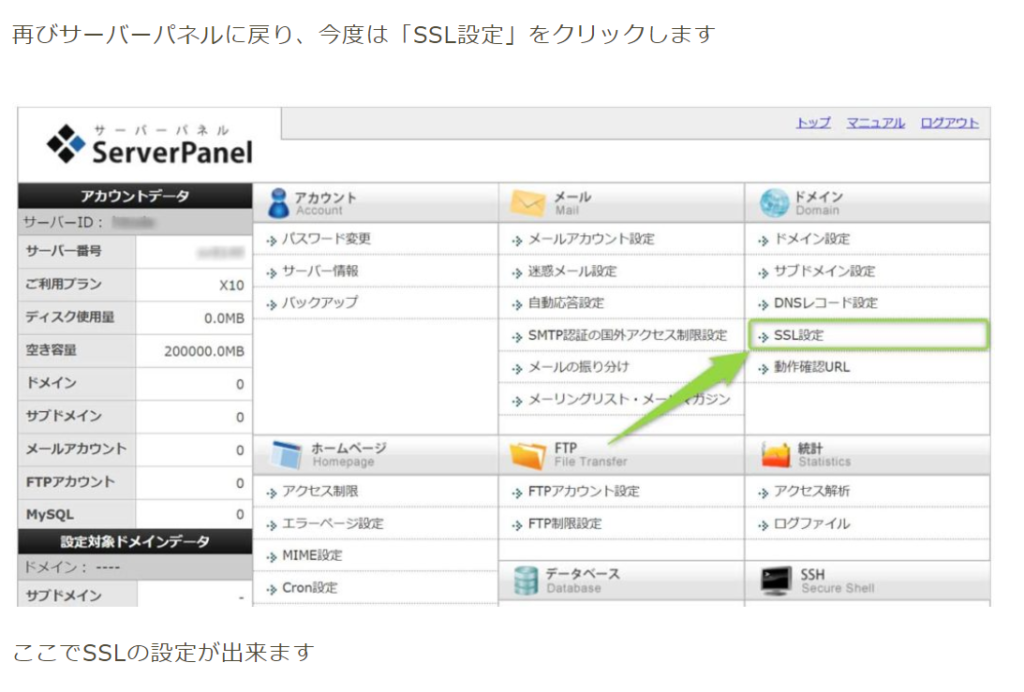This screenshot has width=1024, height=692.
Task: Click the 統計 Statistics section title
Action: pyautogui.click(x=824, y=454)
